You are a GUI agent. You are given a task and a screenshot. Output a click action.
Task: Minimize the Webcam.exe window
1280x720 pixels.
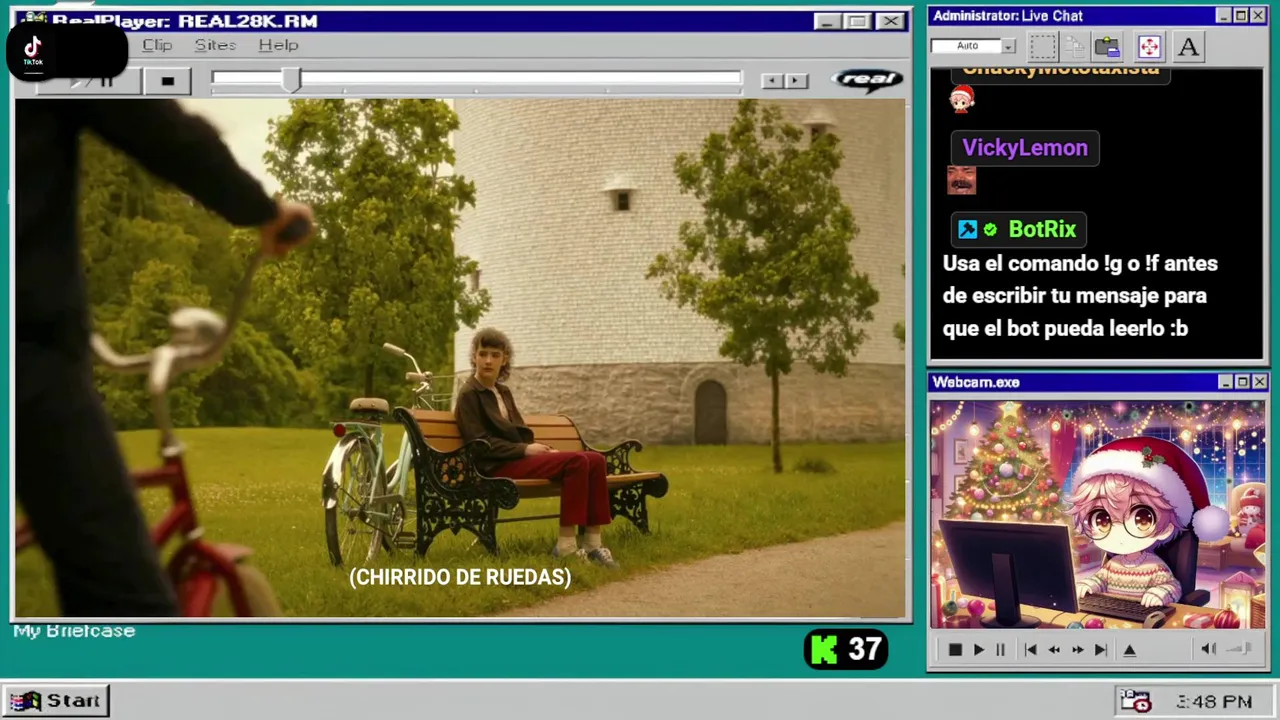(1225, 382)
